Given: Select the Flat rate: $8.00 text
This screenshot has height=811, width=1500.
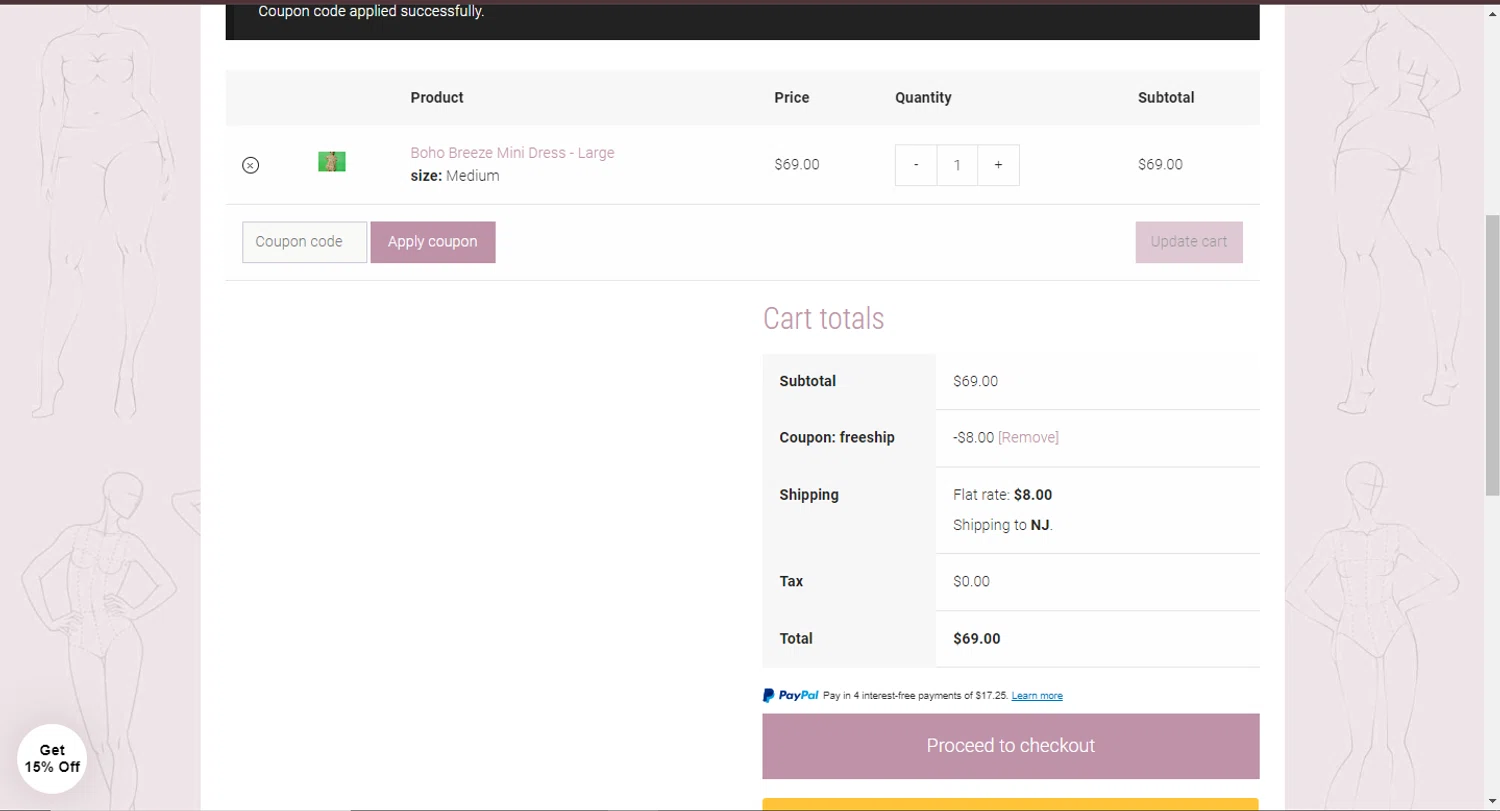Looking at the screenshot, I should coord(1002,495).
